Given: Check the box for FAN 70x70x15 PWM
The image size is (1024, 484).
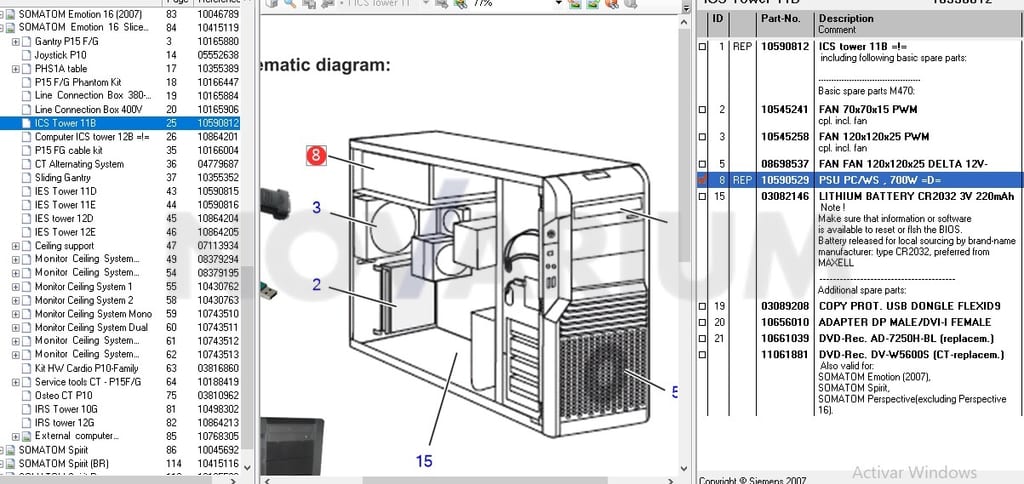Looking at the screenshot, I should (703, 110).
